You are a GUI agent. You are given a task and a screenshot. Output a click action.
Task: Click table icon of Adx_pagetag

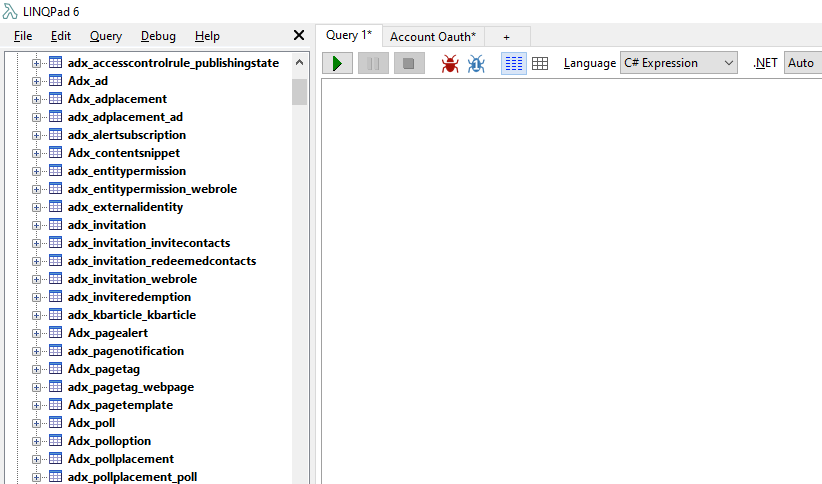pos(56,369)
